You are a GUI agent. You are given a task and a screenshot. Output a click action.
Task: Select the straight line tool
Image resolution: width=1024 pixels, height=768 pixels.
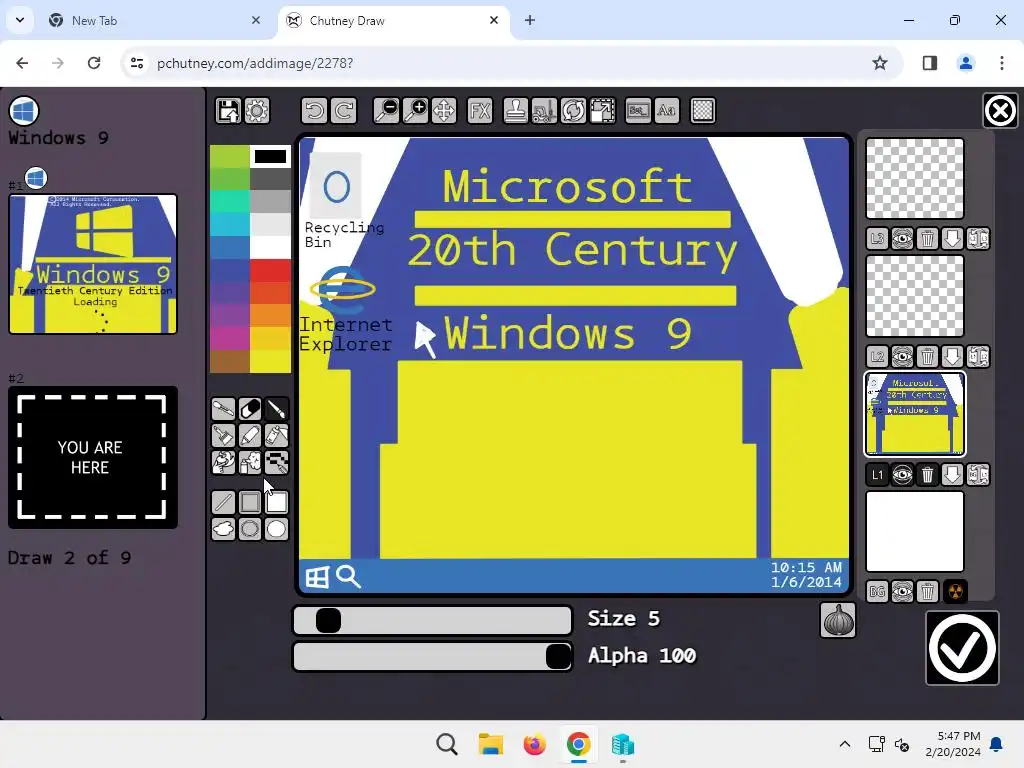pos(223,502)
